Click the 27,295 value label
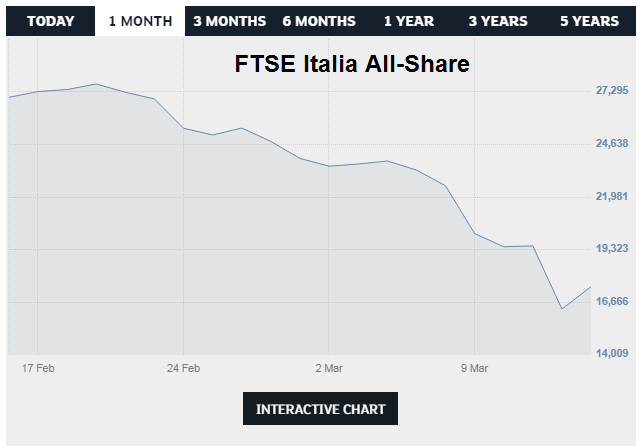 (x=611, y=91)
